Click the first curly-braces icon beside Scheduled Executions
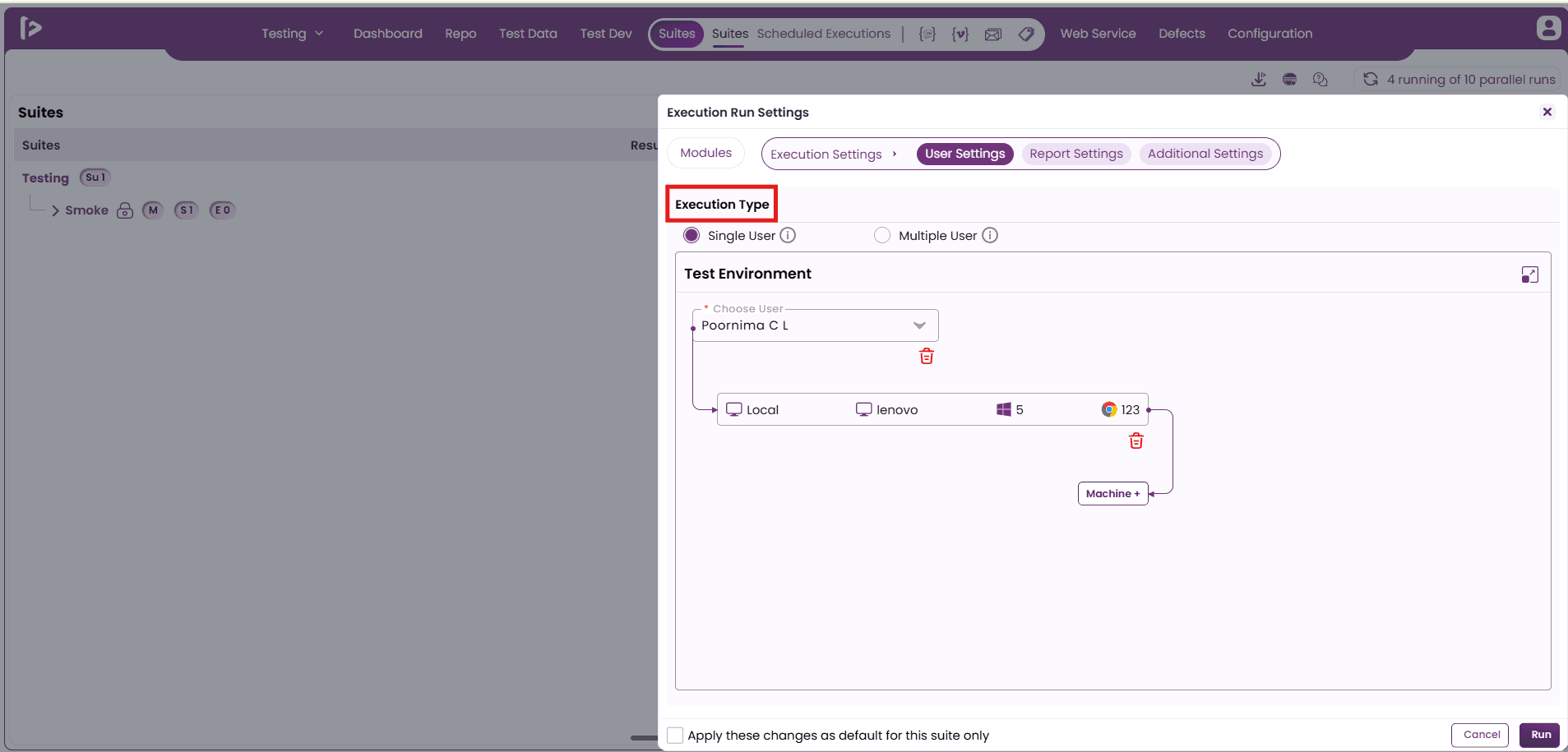Viewport: 1568px width, 752px height. (927, 34)
